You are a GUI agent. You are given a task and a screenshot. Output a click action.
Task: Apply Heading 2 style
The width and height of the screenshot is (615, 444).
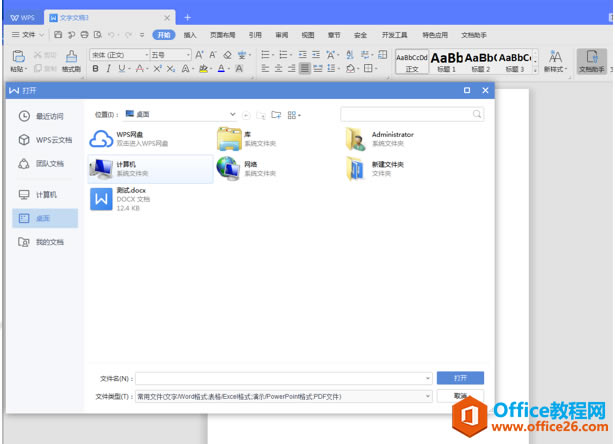click(x=480, y=62)
